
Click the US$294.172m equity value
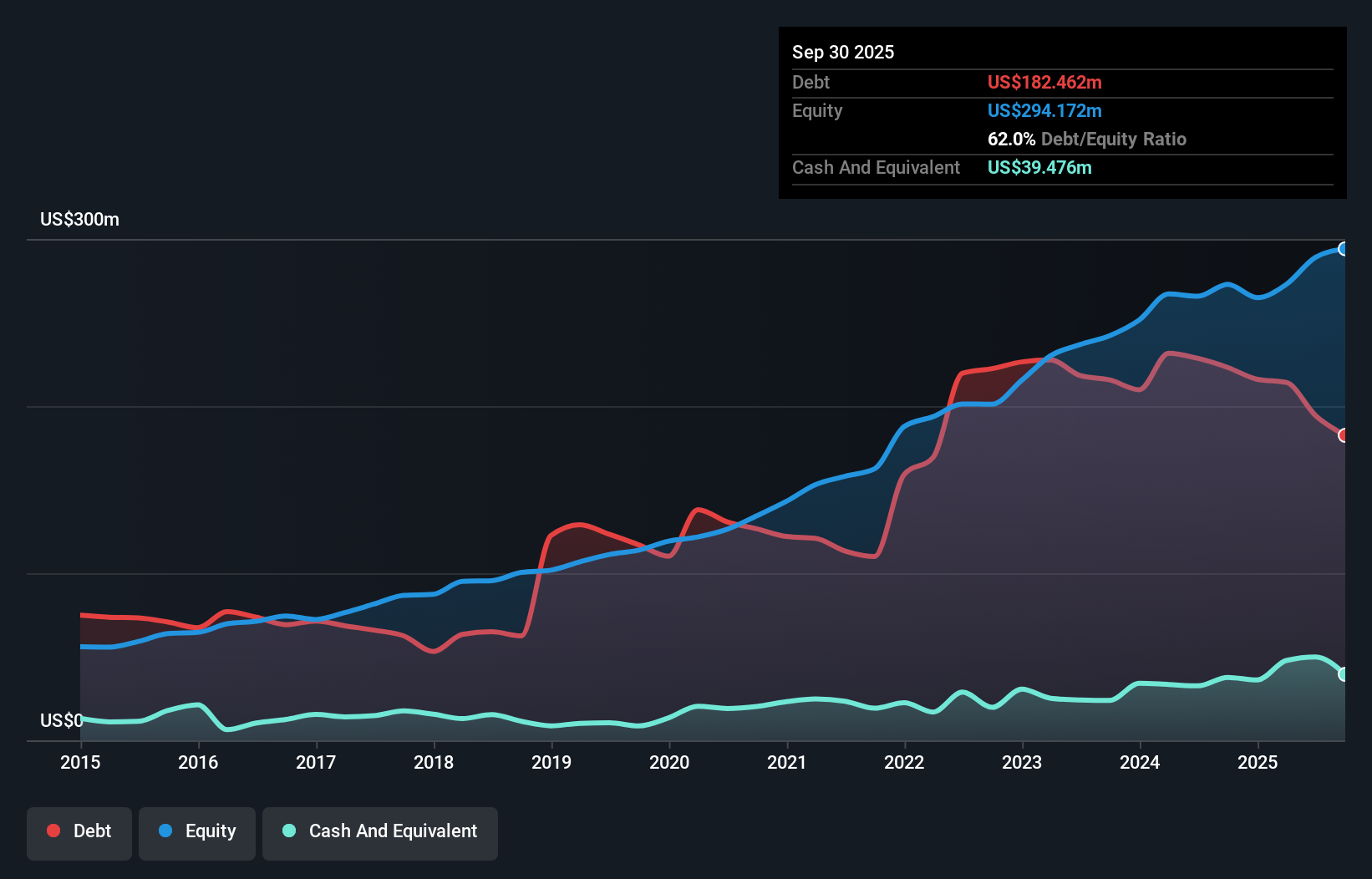click(1044, 110)
